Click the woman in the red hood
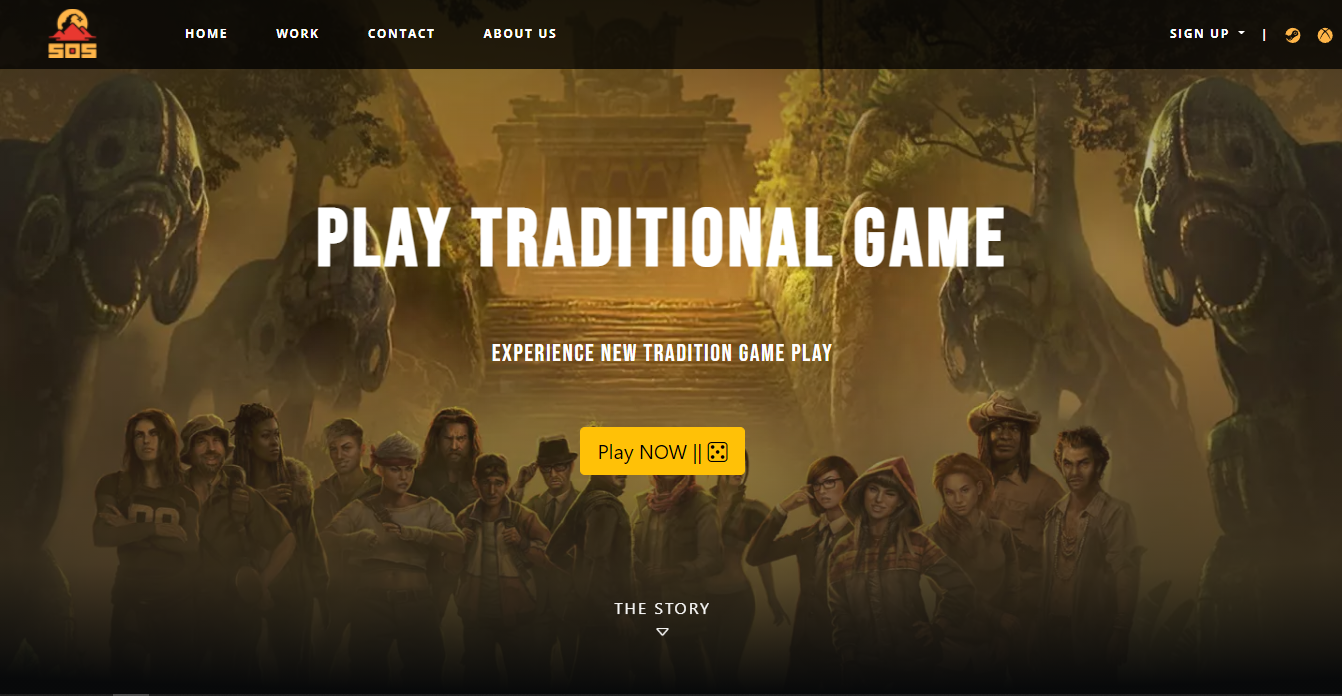 click(x=878, y=540)
